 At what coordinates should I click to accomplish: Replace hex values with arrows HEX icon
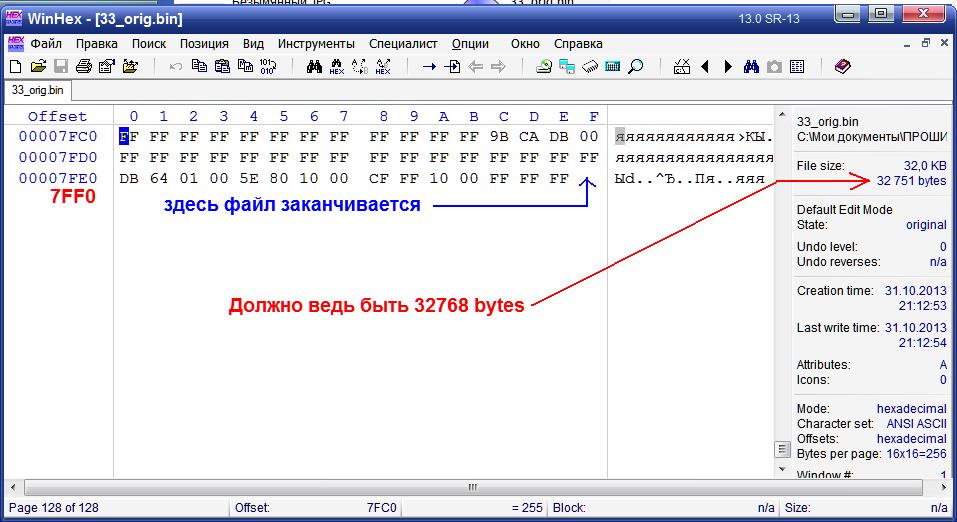(x=383, y=67)
